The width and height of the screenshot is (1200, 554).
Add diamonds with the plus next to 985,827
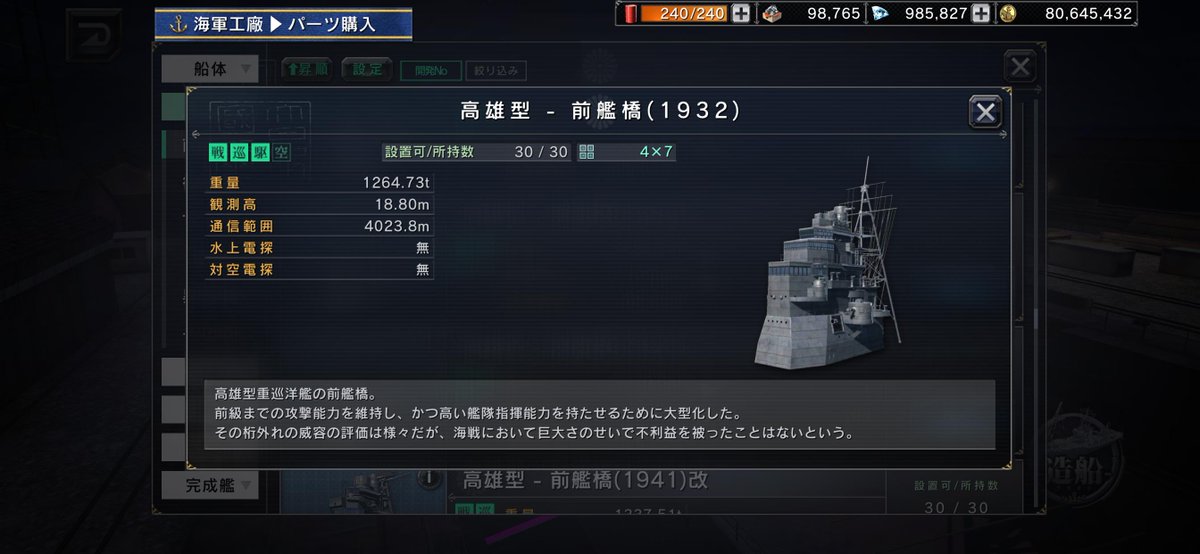(x=981, y=13)
